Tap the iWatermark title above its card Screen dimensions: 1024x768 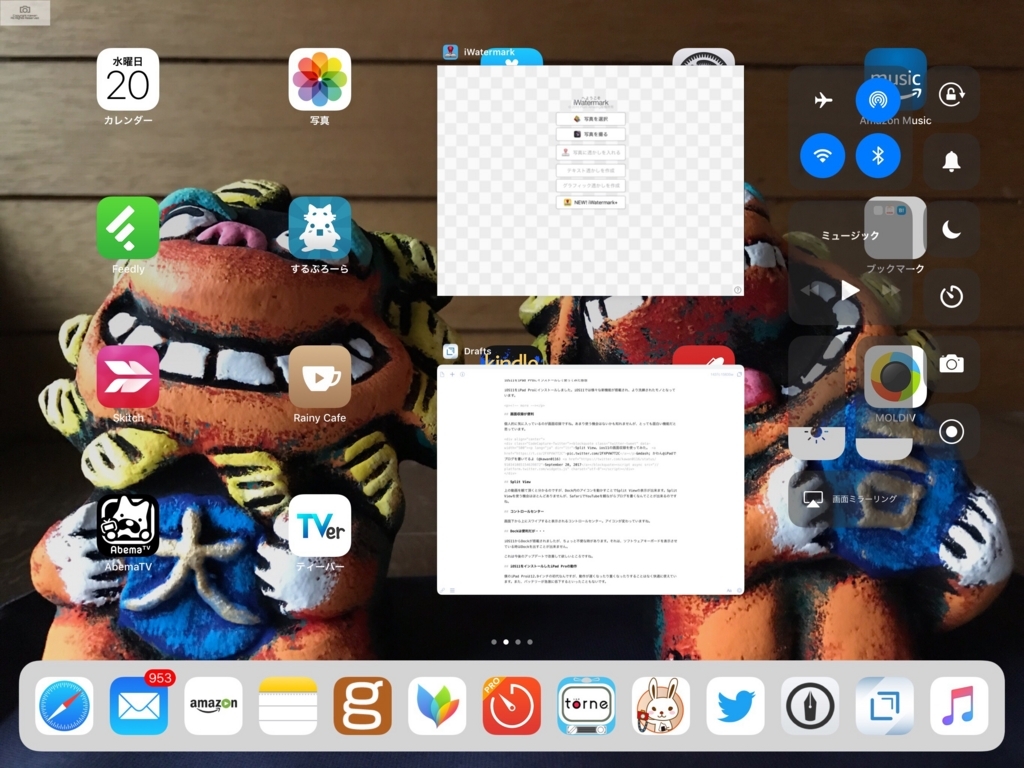[489, 52]
